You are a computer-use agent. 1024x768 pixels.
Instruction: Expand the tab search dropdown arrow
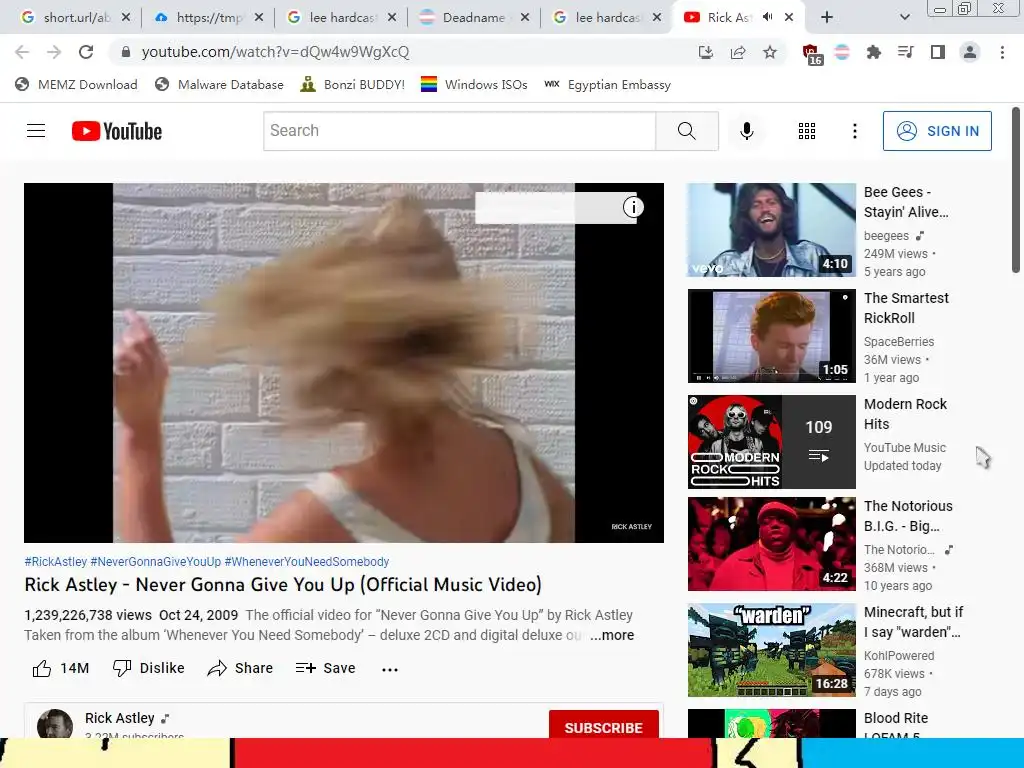pos(904,18)
